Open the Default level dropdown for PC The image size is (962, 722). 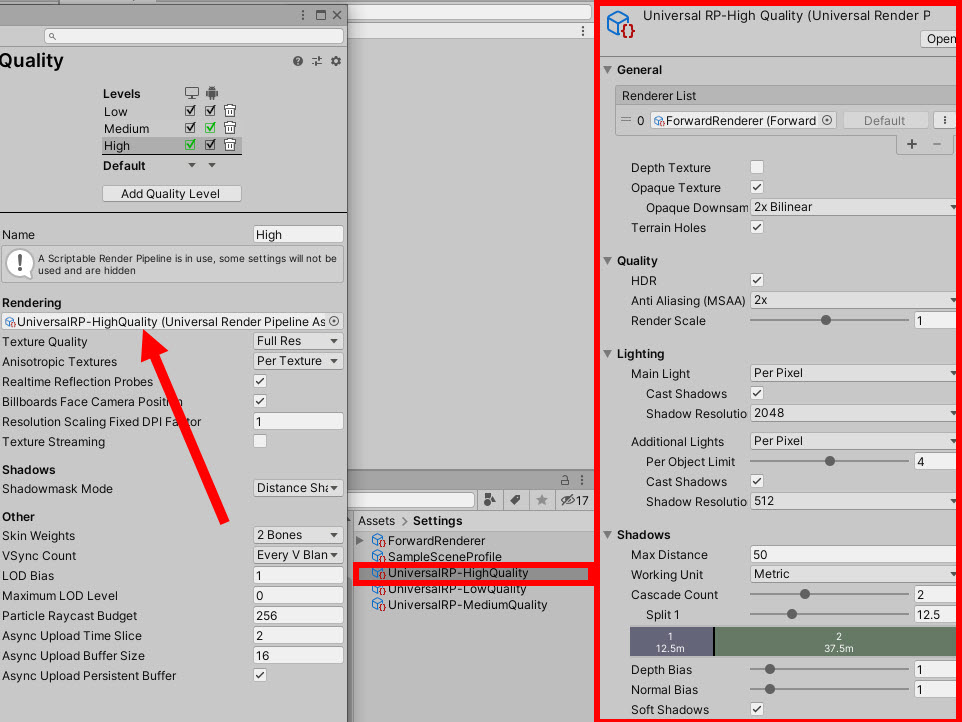point(192,165)
